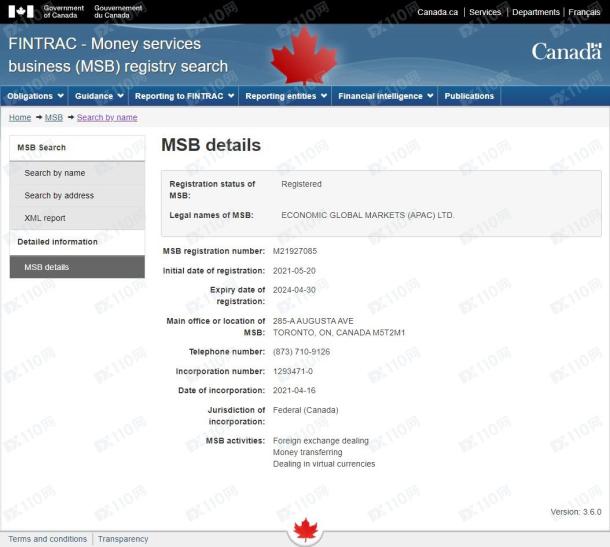
Task: Expand the Financial intelligence dropdown arrow
Action: (x=430, y=96)
